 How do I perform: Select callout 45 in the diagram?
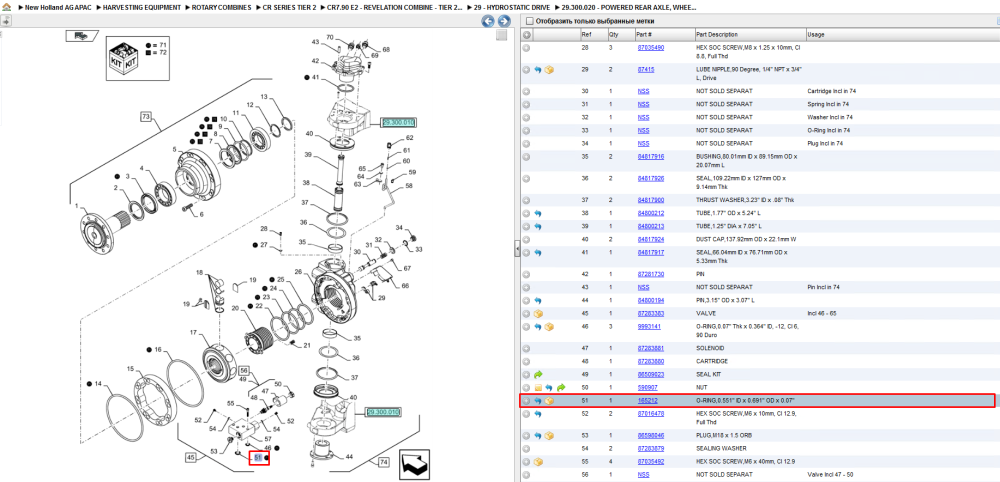coord(191,456)
